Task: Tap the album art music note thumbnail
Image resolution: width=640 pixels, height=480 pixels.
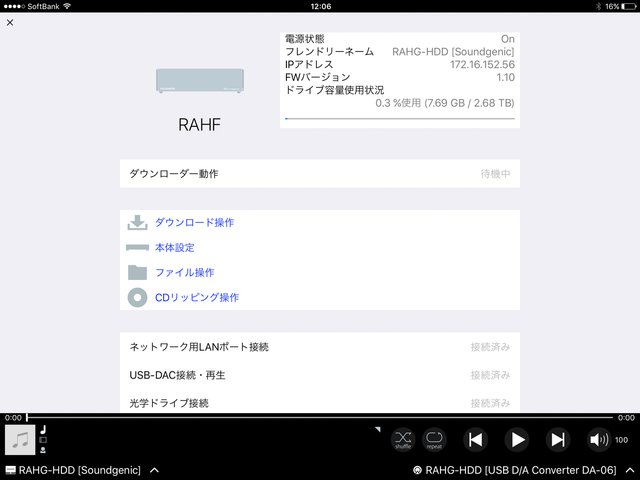Action: click(20, 439)
